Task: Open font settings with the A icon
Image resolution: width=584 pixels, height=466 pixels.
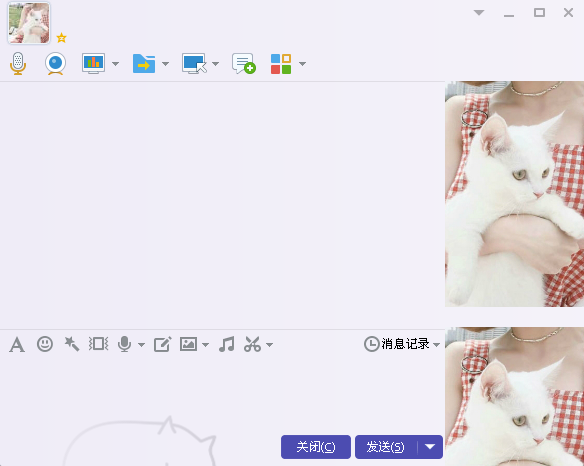Action: 17,345
